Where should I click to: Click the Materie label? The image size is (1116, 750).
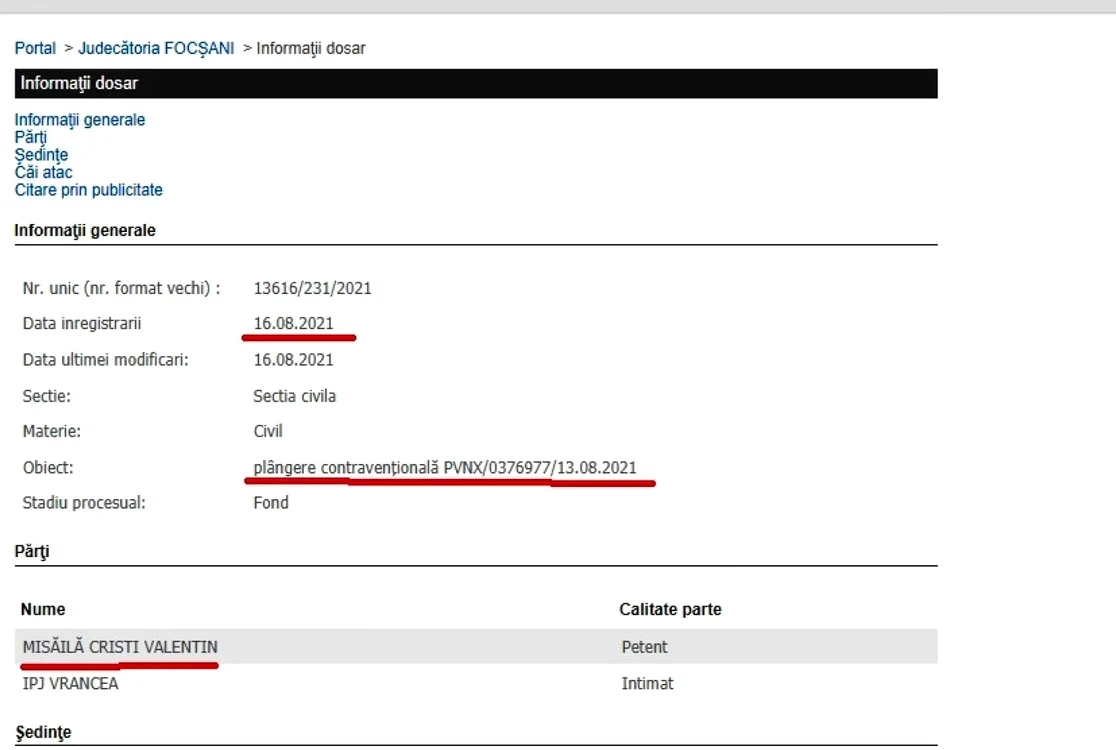pyautogui.click(x=52, y=431)
